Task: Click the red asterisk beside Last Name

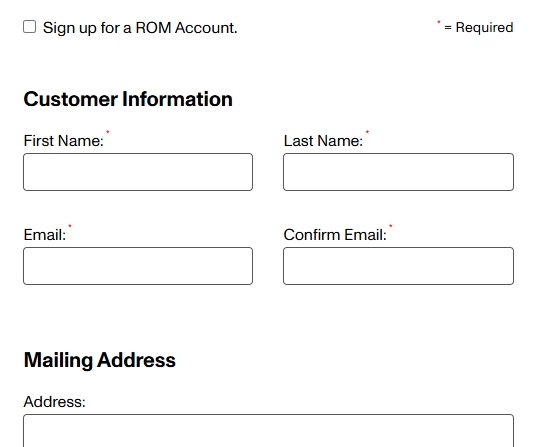Action: point(367,132)
